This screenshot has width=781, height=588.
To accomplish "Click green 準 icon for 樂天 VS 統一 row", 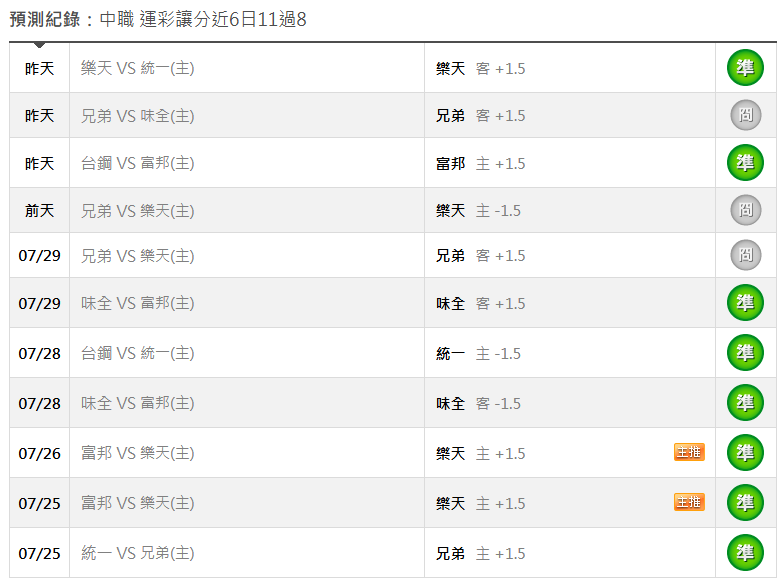I will coord(745,68).
